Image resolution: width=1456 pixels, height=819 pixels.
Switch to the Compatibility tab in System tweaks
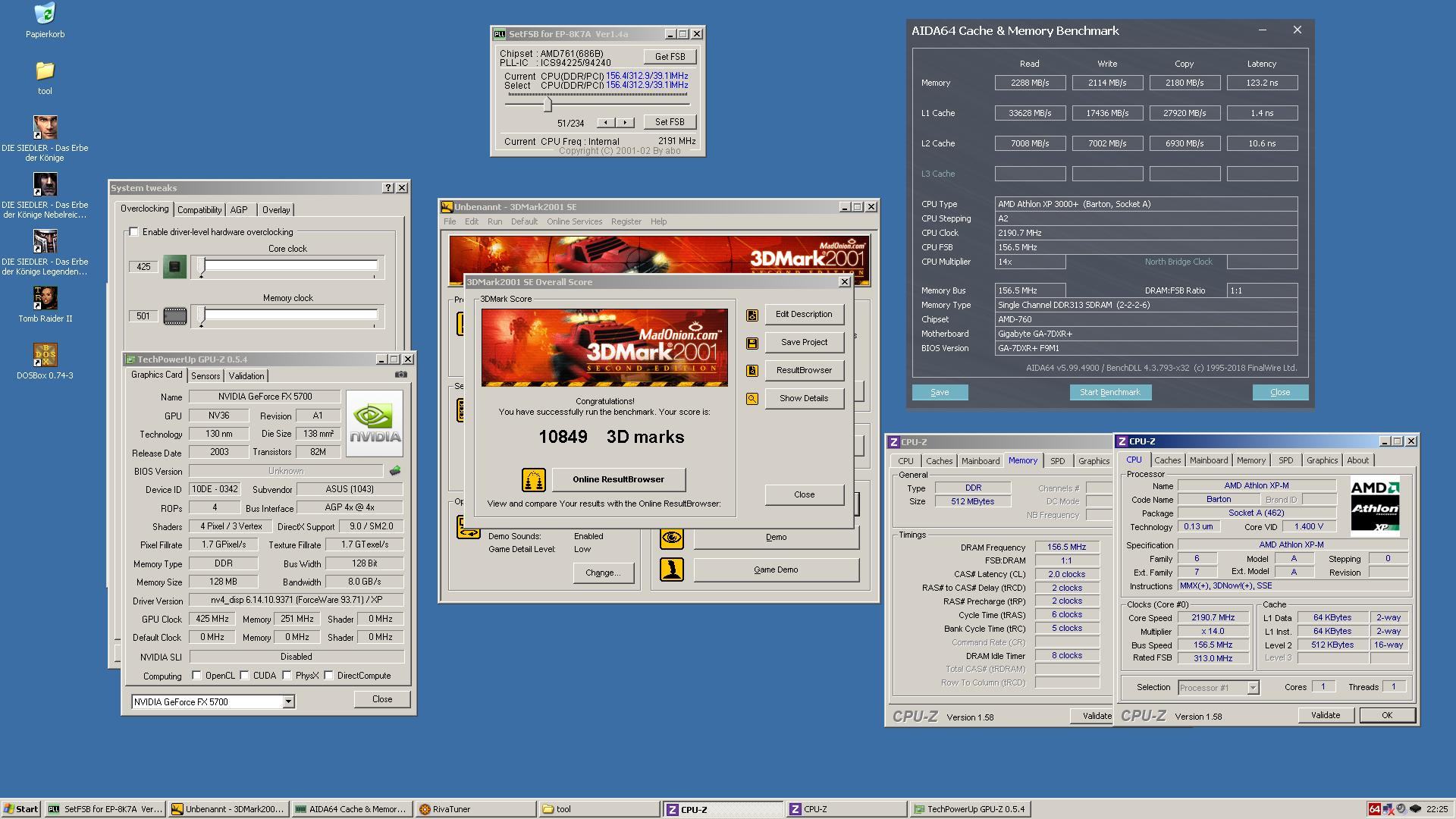pos(199,210)
